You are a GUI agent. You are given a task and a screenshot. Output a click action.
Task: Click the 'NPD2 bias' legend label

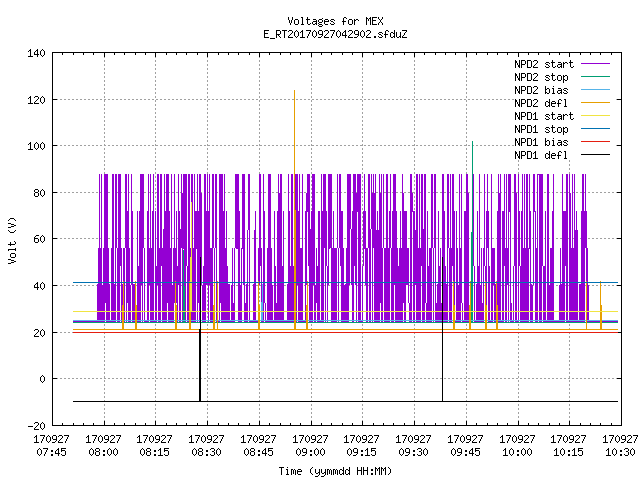541,90
